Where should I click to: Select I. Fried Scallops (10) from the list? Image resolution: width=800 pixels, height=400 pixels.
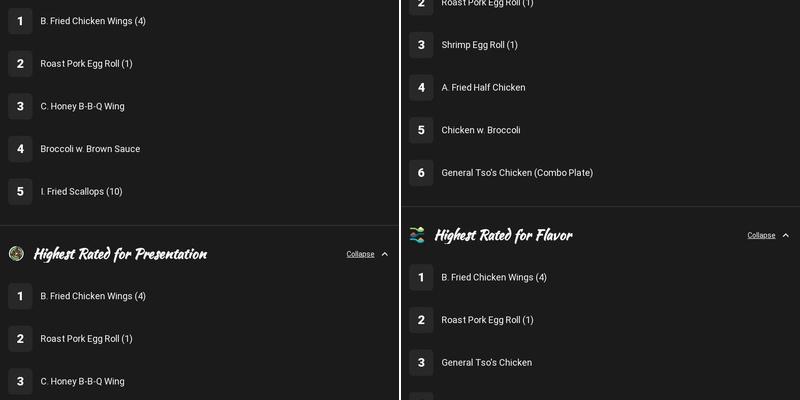coord(81,191)
